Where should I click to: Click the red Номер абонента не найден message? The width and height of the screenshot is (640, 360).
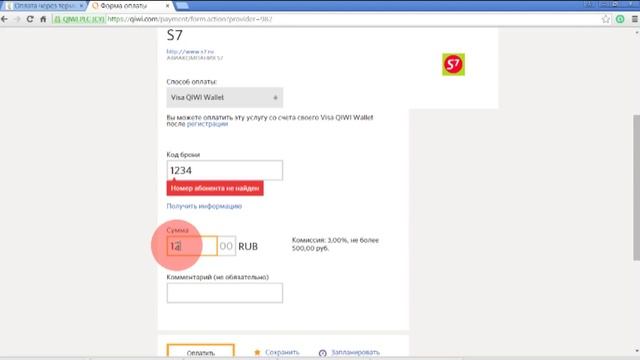pyautogui.click(x=215, y=188)
